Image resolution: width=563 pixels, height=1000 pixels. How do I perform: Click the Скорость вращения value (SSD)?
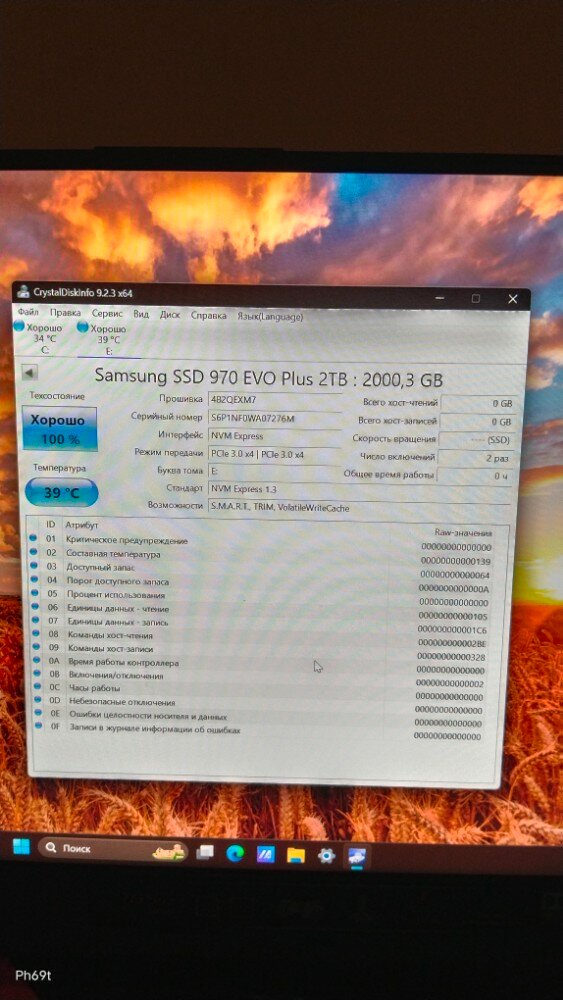coord(476,439)
